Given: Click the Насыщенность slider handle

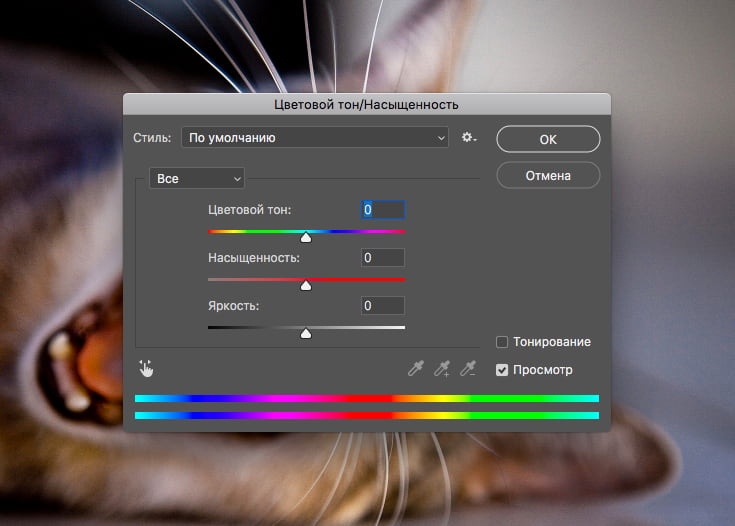Looking at the screenshot, I should (306, 286).
